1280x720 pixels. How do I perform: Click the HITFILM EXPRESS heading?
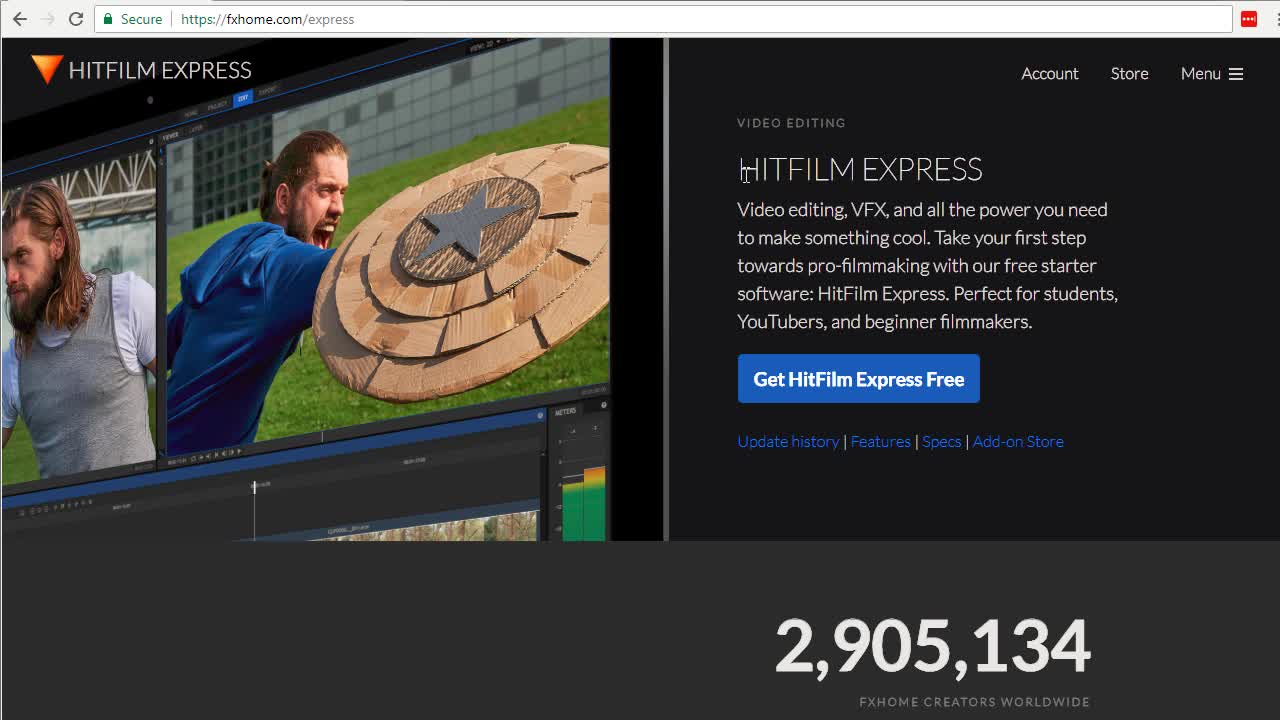click(860, 169)
